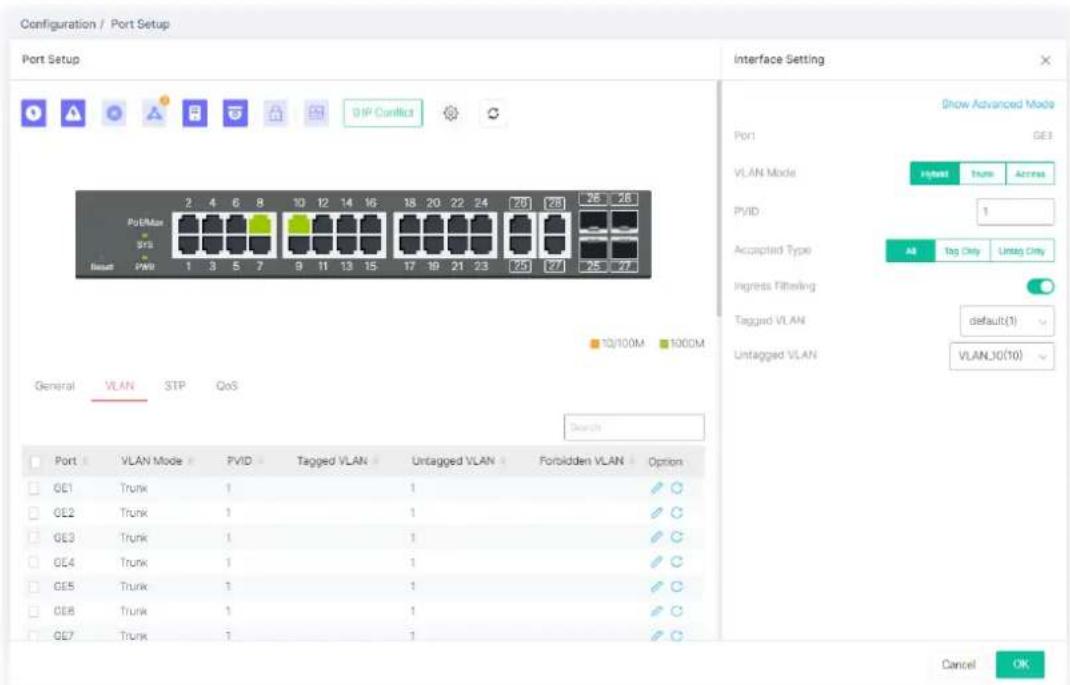Click the lightning bolt PoE toolbar icon

33,113
